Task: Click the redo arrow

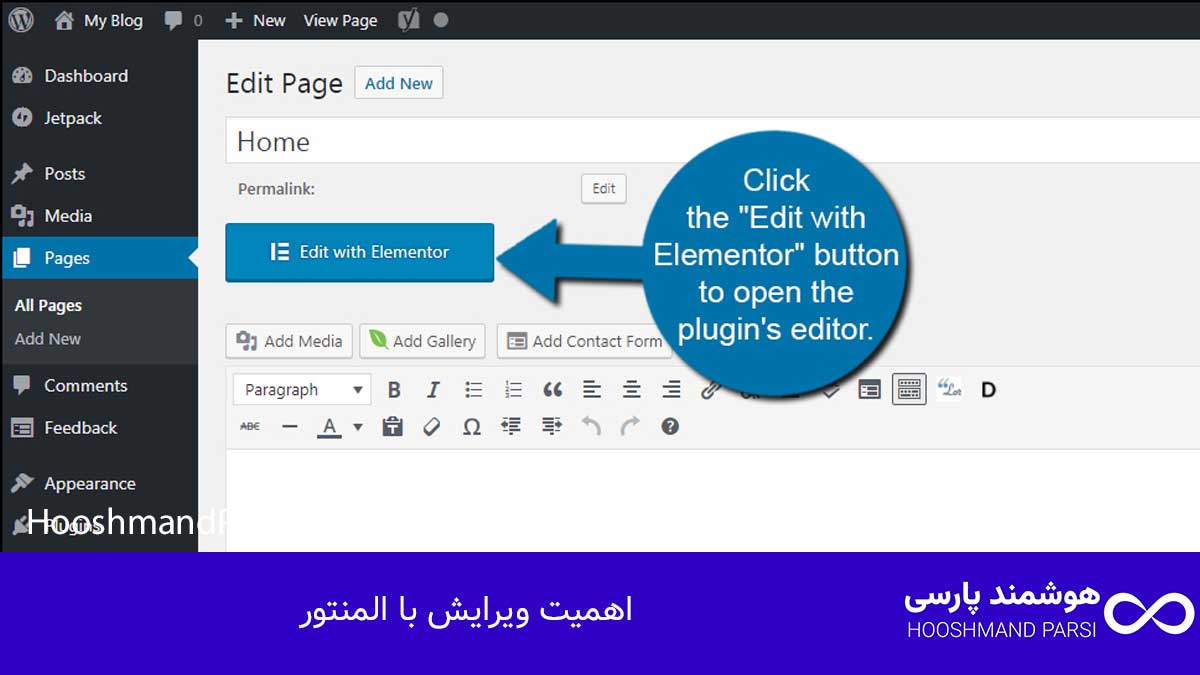Action: point(630,427)
